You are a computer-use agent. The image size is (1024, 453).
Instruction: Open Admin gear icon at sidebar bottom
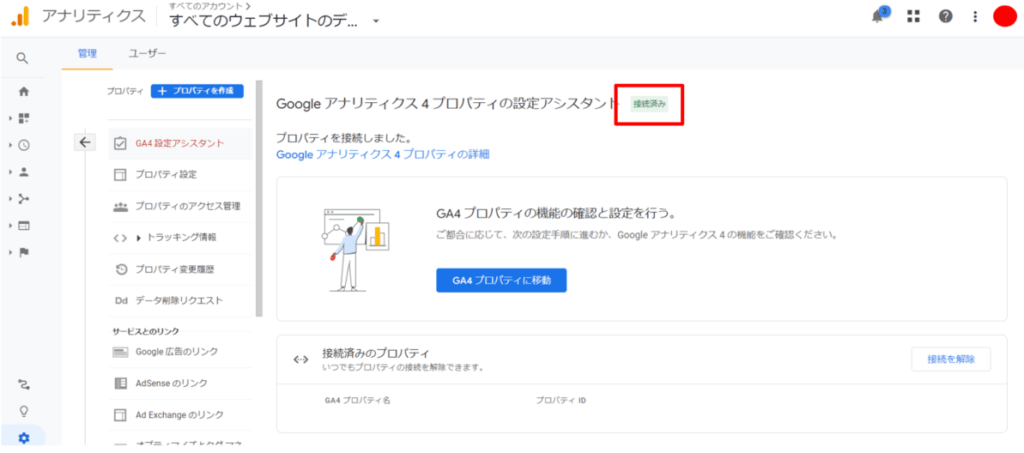[24, 438]
